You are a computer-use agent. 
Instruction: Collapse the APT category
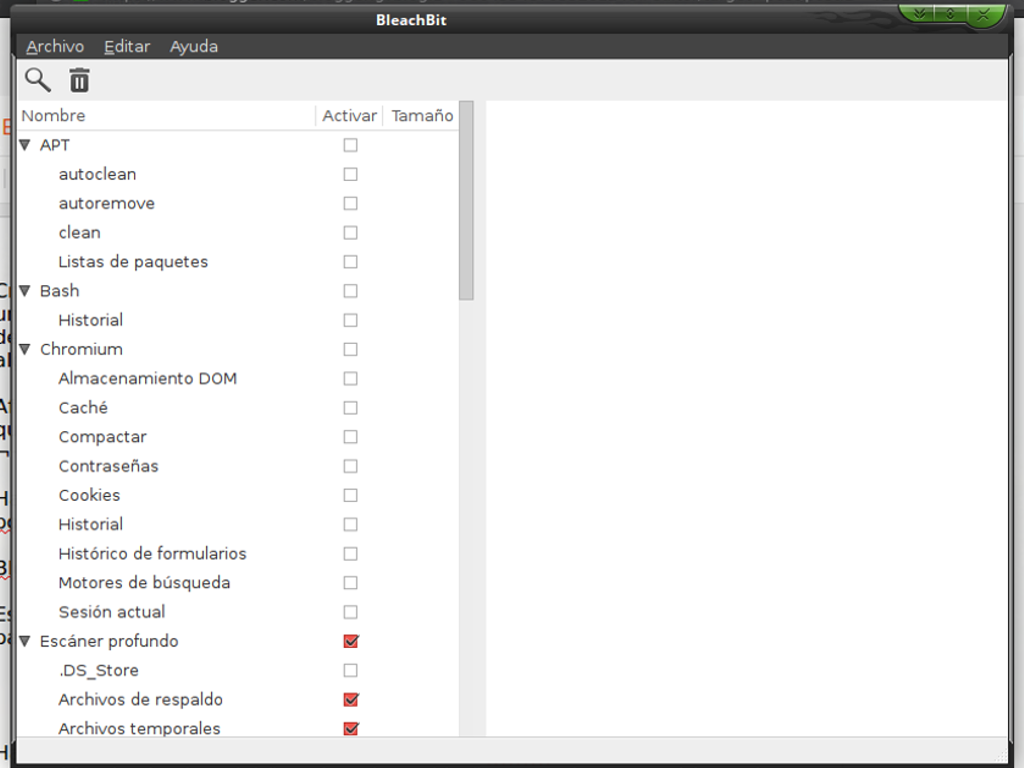point(24,144)
